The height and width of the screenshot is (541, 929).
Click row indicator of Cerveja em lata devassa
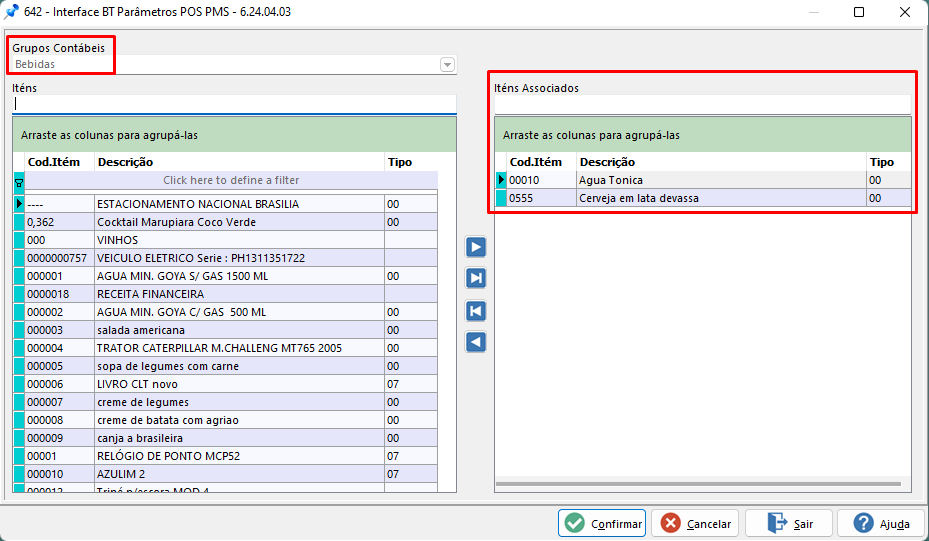point(501,198)
